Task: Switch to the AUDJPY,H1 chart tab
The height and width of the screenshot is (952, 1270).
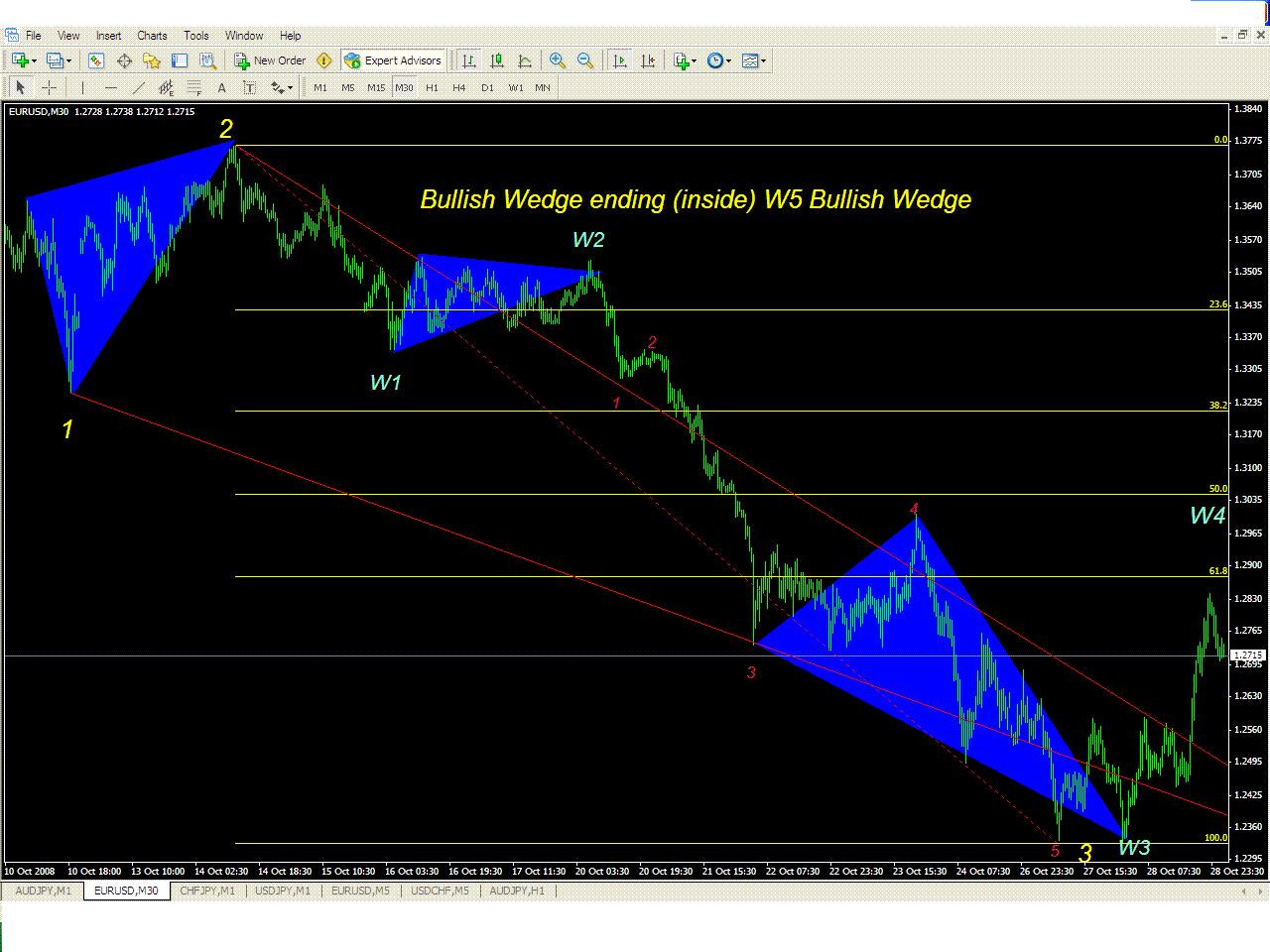Action: pos(518,891)
